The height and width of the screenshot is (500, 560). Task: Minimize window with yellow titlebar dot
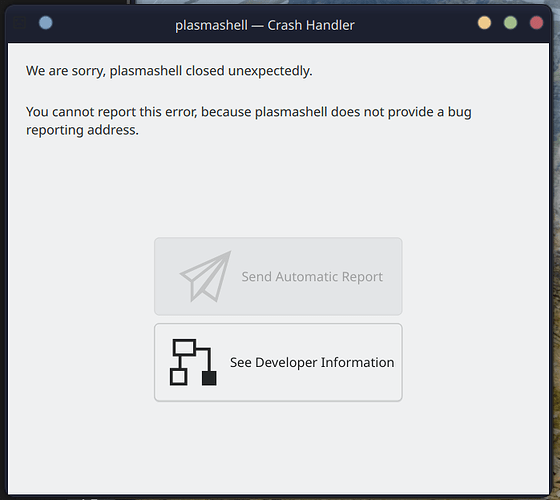tap(484, 23)
